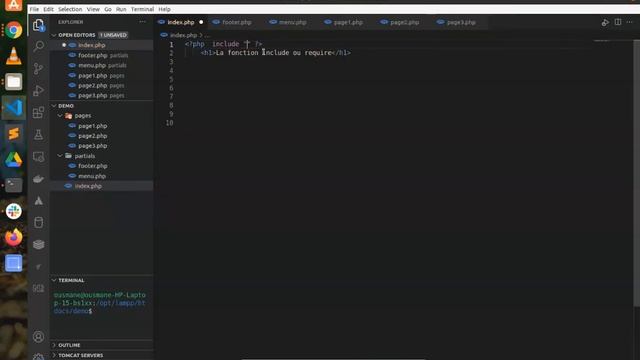
Task: Collapse the Open Editors section
Action: 53,35
